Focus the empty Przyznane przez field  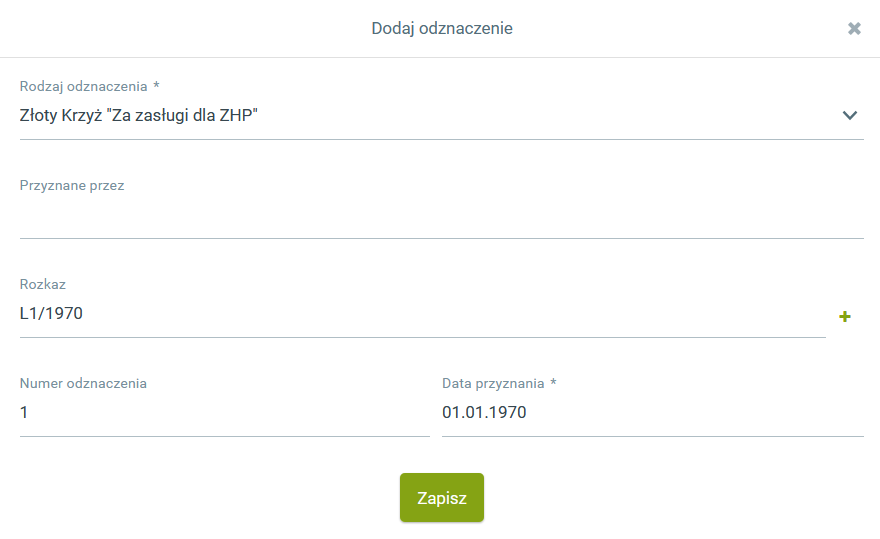pyautogui.click(x=440, y=215)
